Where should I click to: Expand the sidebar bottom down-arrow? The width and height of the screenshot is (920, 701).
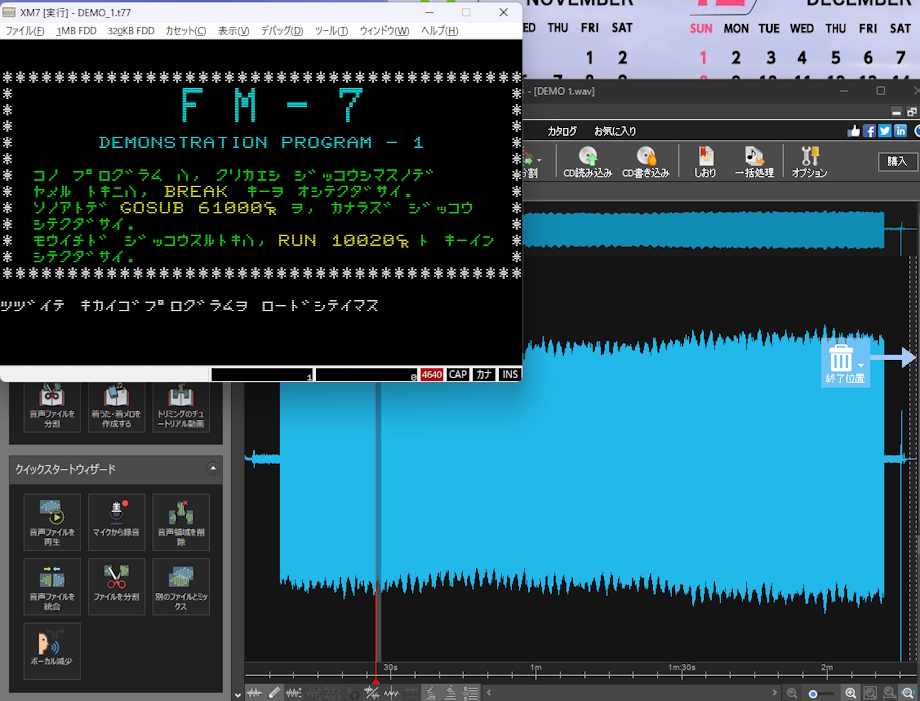click(238, 695)
